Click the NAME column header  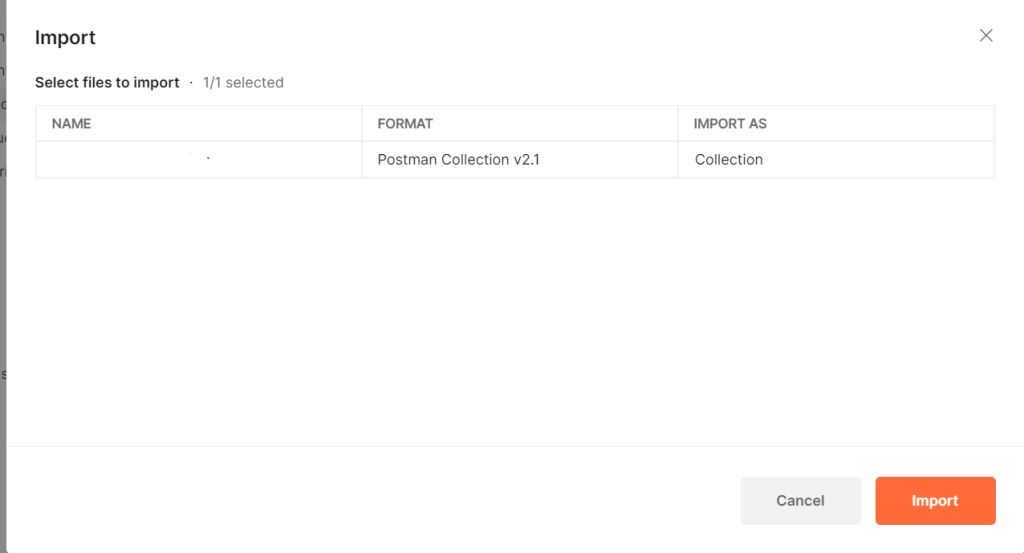click(x=71, y=124)
